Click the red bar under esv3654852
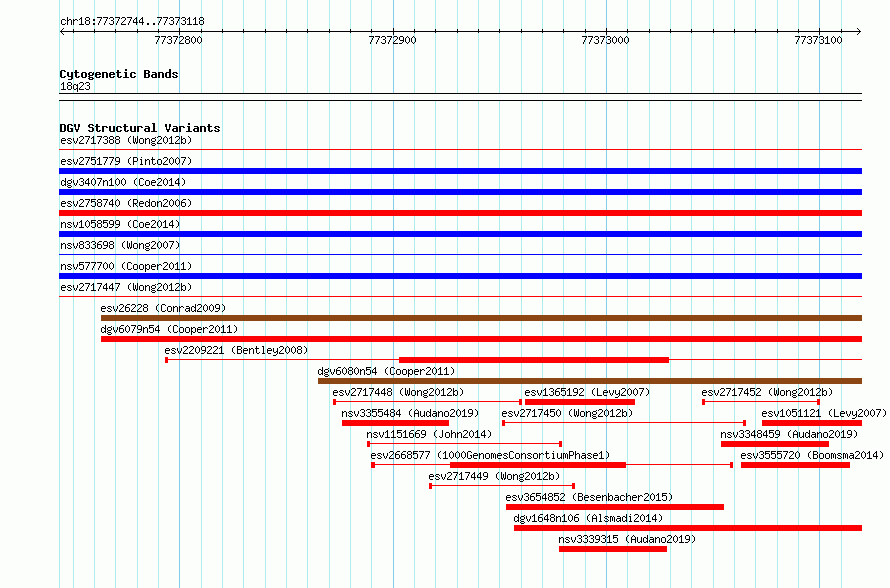The height and width of the screenshot is (588, 890). [615, 507]
